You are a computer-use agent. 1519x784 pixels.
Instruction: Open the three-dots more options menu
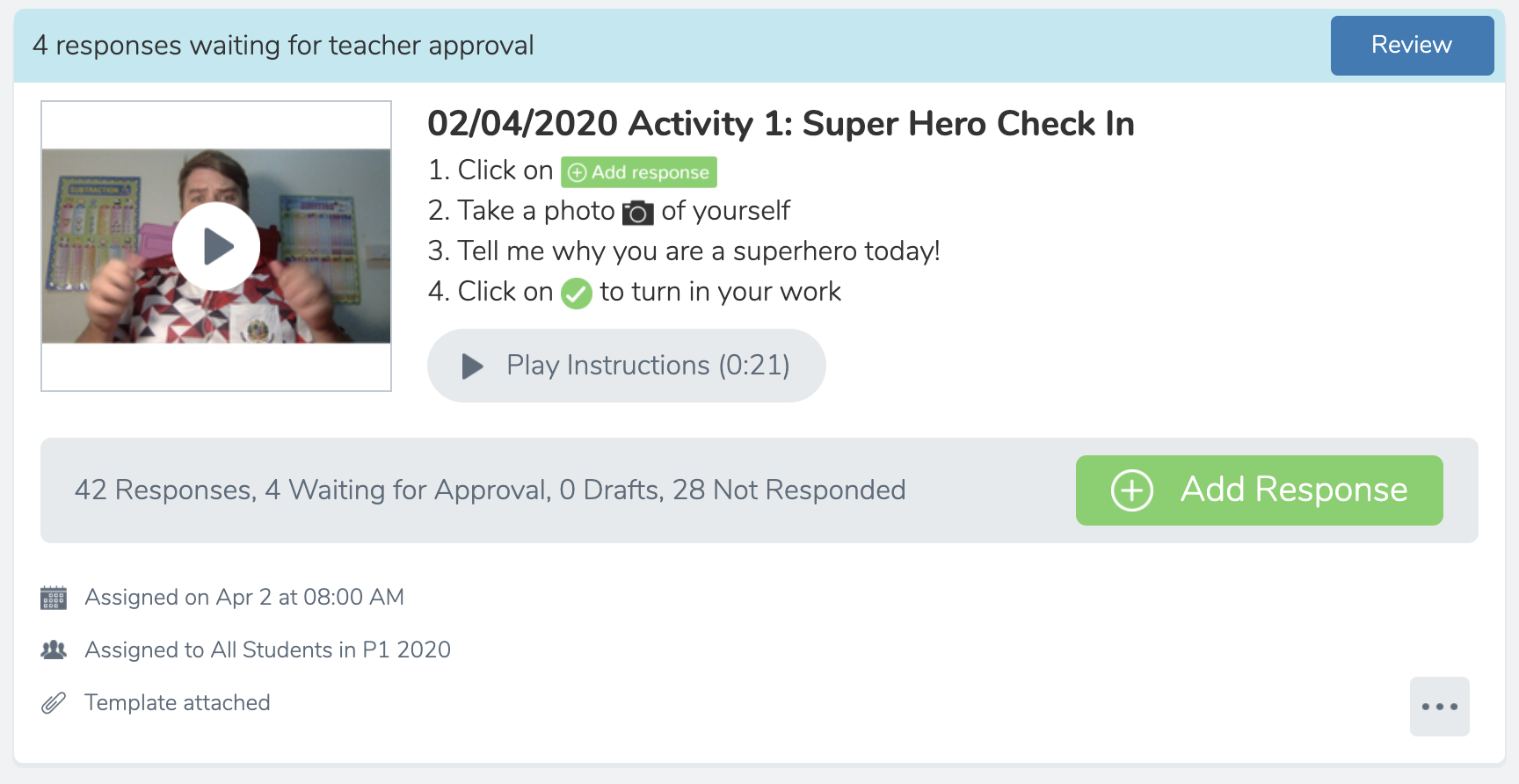[x=1440, y=707]
